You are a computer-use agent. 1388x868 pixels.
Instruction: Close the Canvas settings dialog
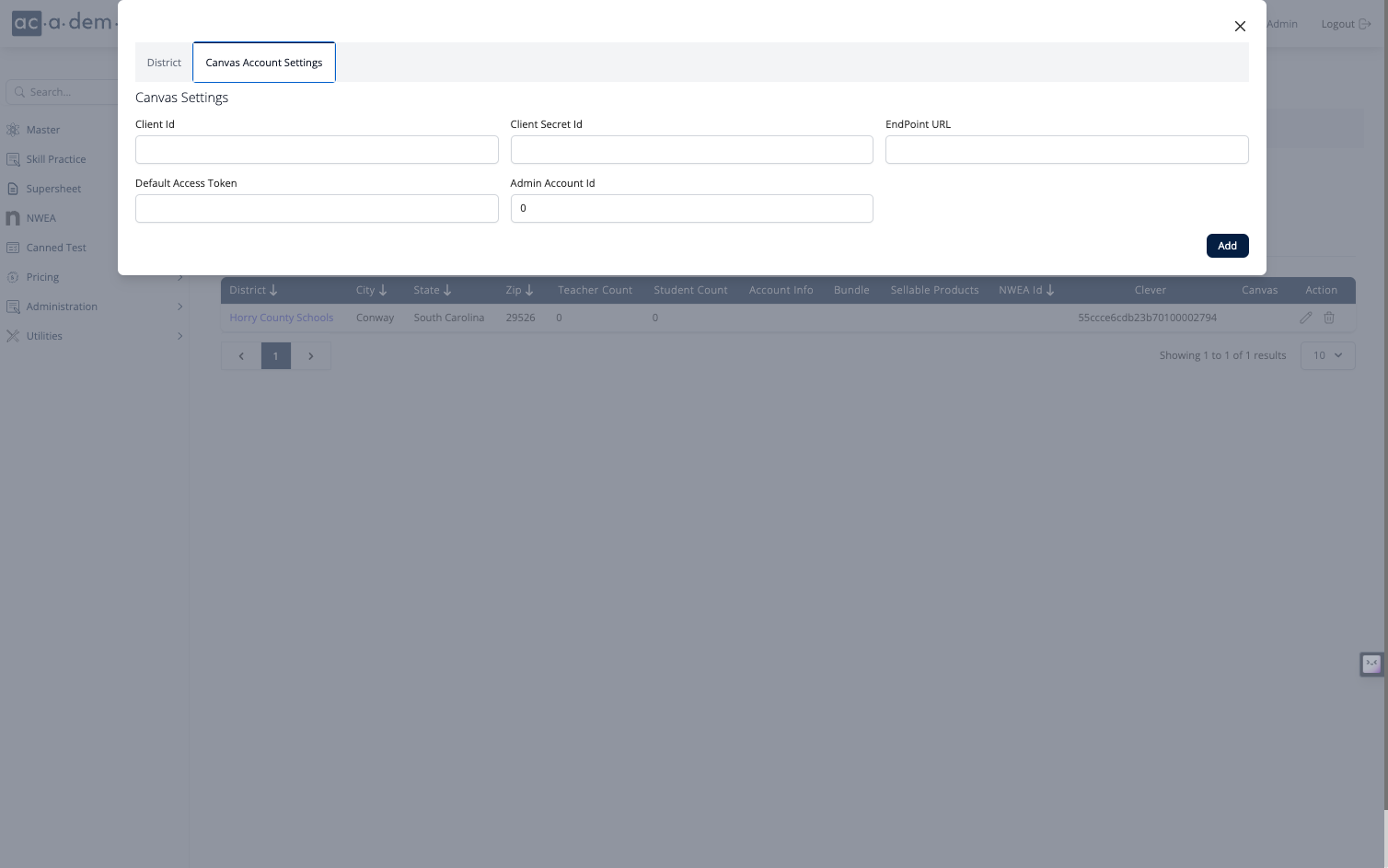(1240, 27)
